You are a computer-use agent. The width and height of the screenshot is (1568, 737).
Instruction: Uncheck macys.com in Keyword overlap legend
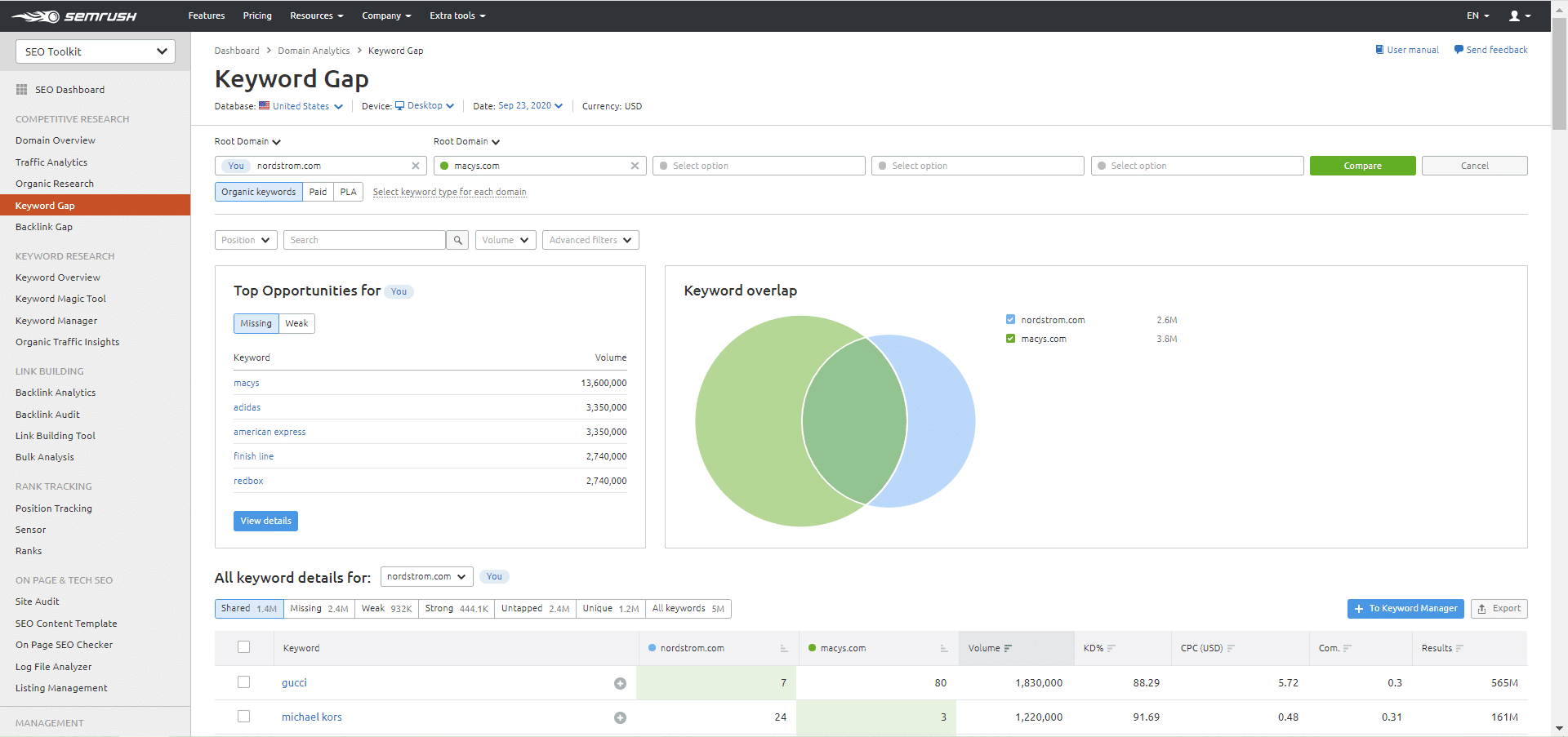coord(1010,339)
